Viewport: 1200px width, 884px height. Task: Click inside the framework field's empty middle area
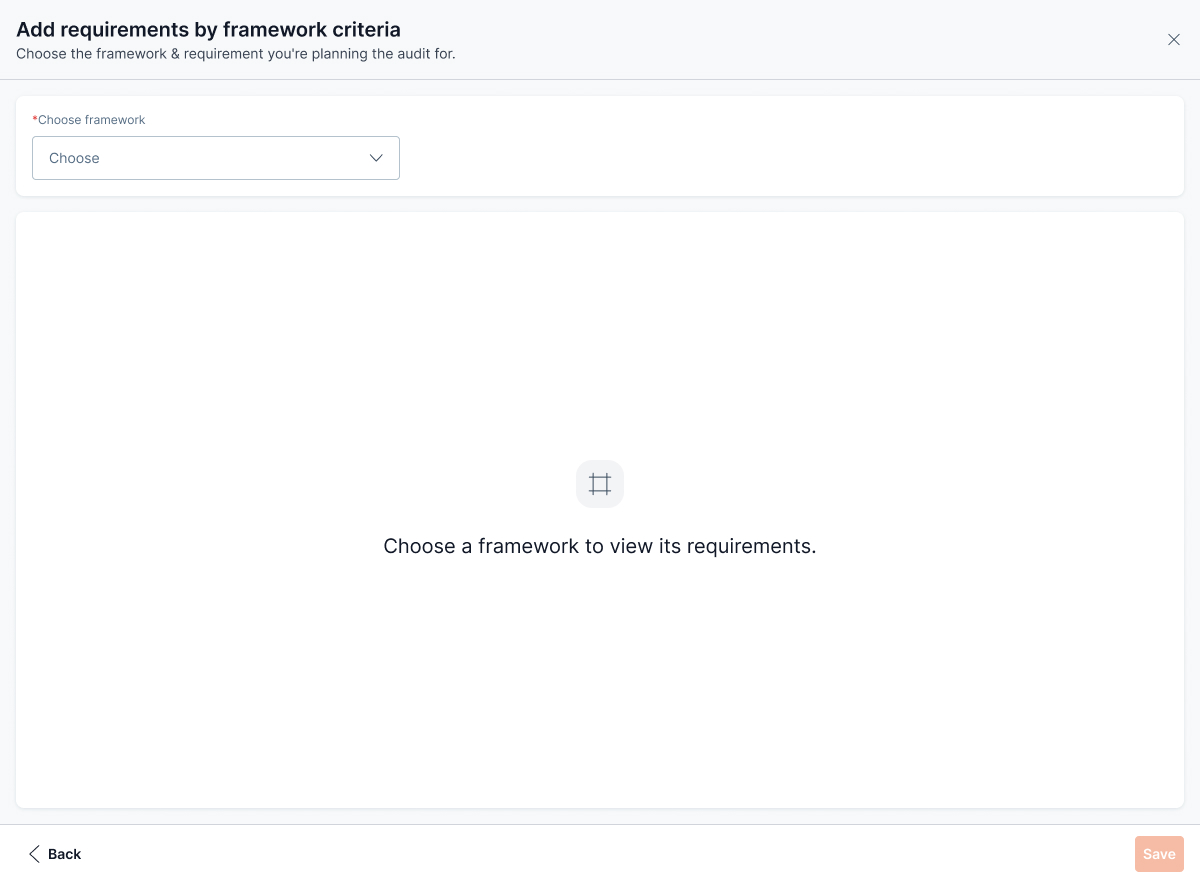tap(230, 158)
